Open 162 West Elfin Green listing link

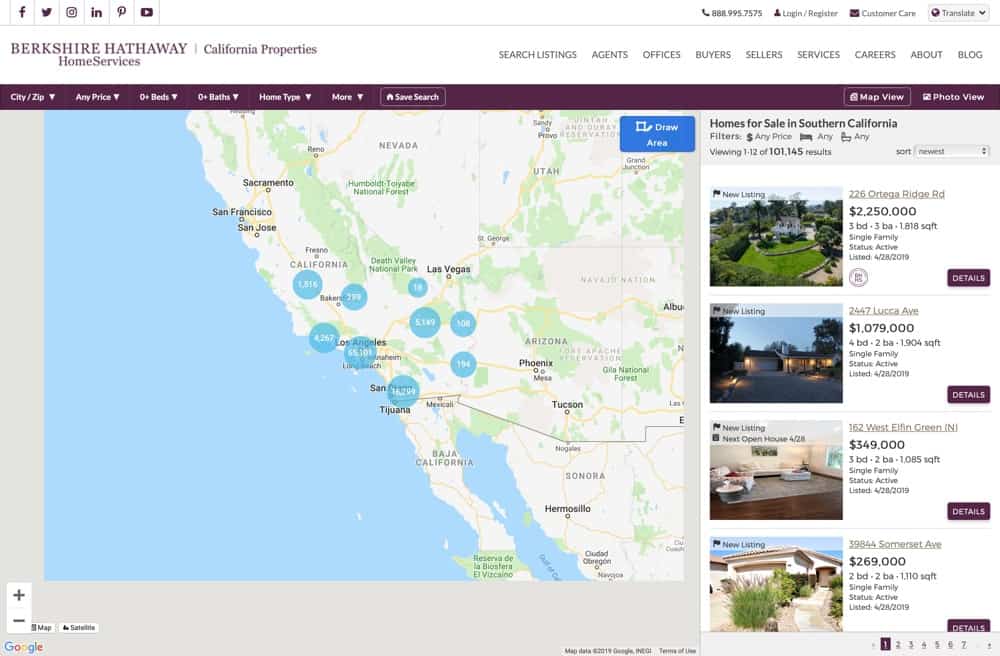click(x=903, y=427)
